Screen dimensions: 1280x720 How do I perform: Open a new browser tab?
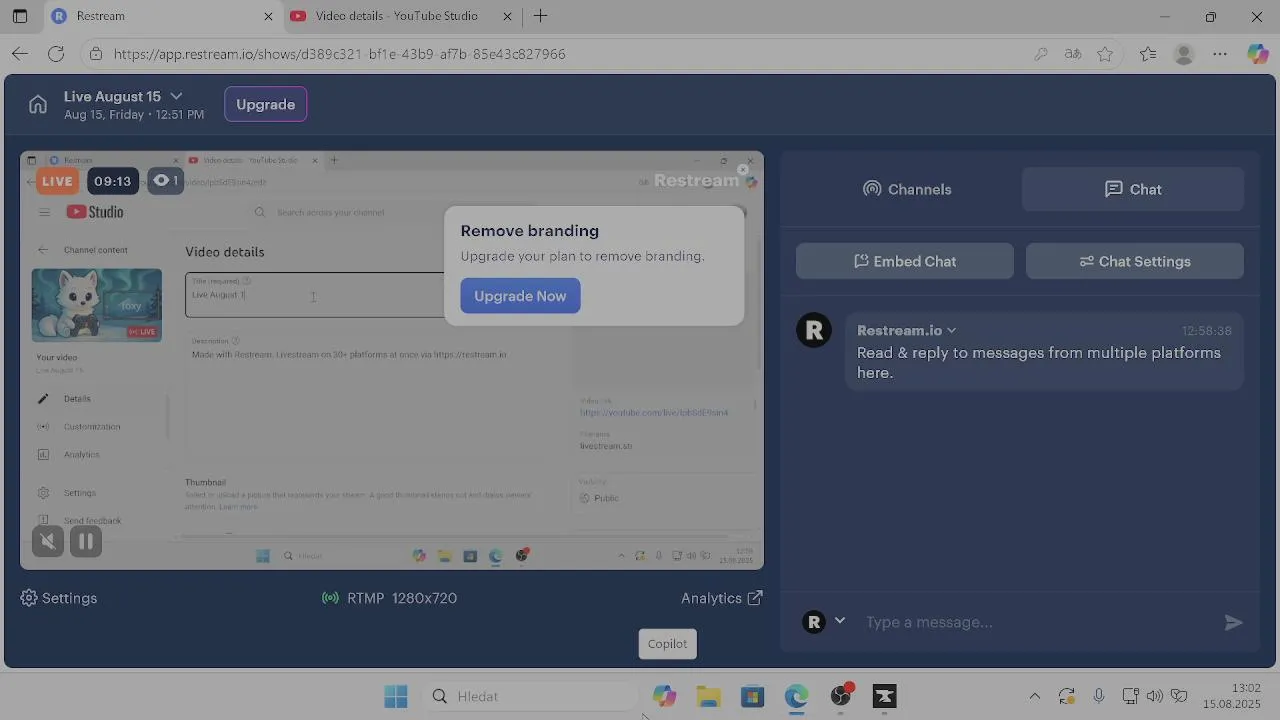click(540, 16)
